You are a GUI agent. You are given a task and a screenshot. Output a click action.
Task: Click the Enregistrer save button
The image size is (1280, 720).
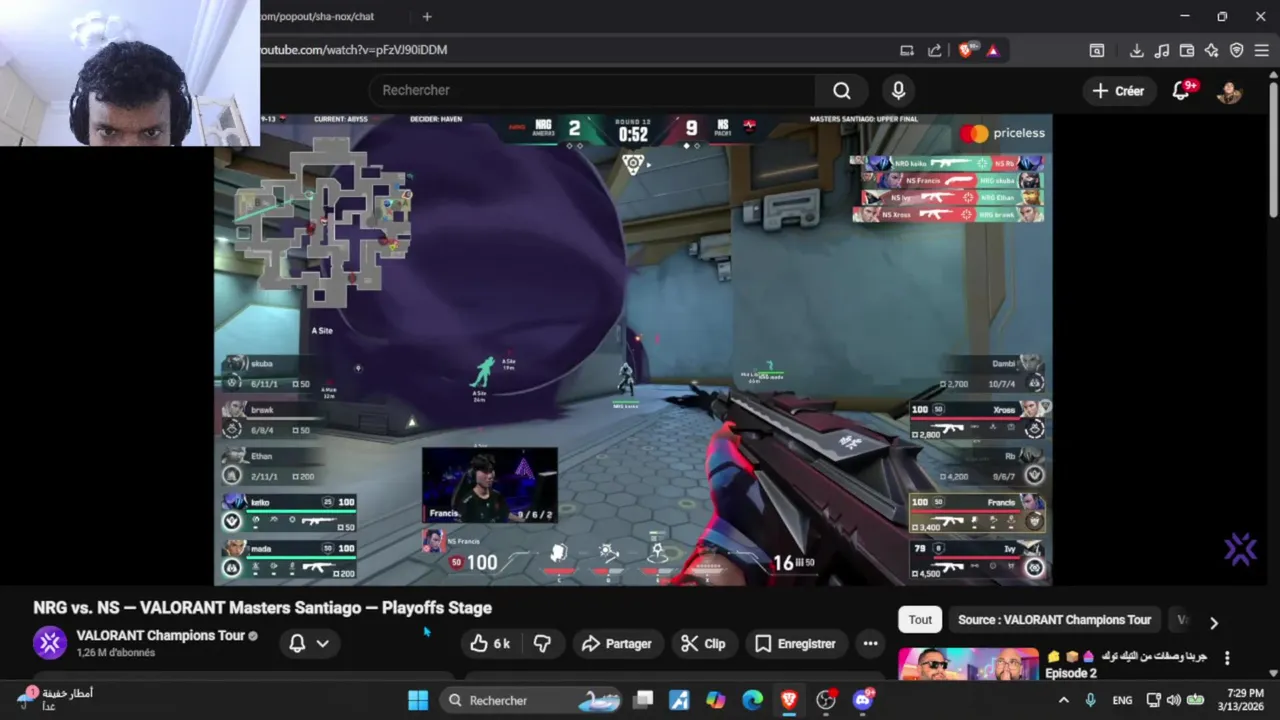click(795, 644)
